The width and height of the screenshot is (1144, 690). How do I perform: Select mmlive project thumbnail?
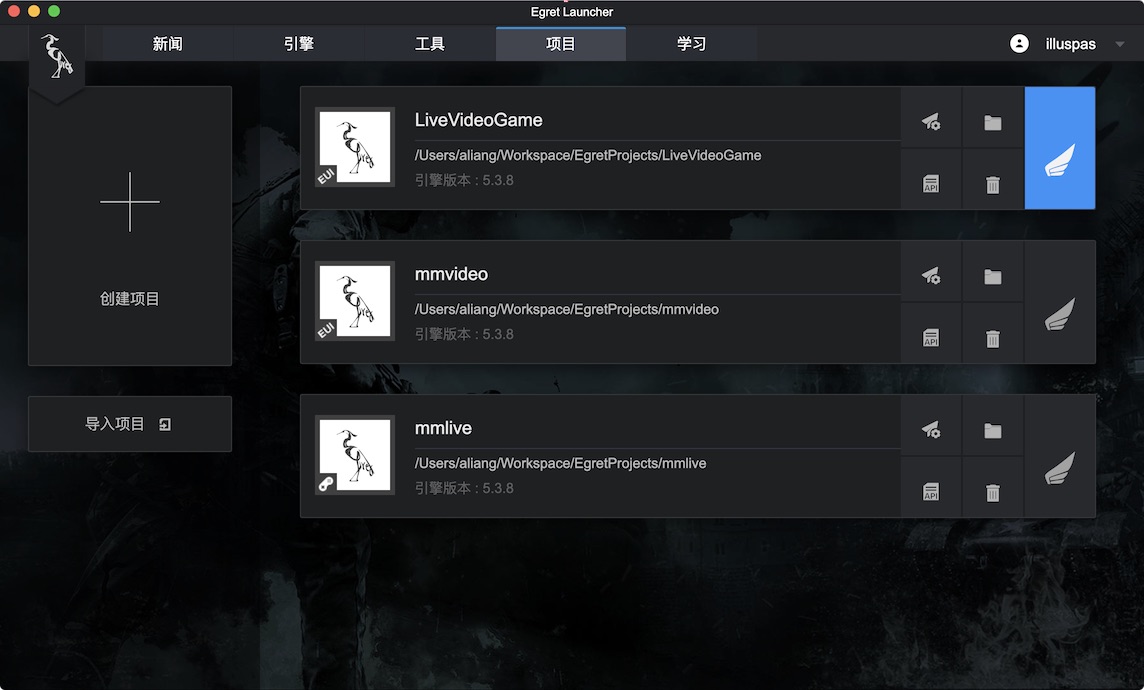tap(355, 454)
